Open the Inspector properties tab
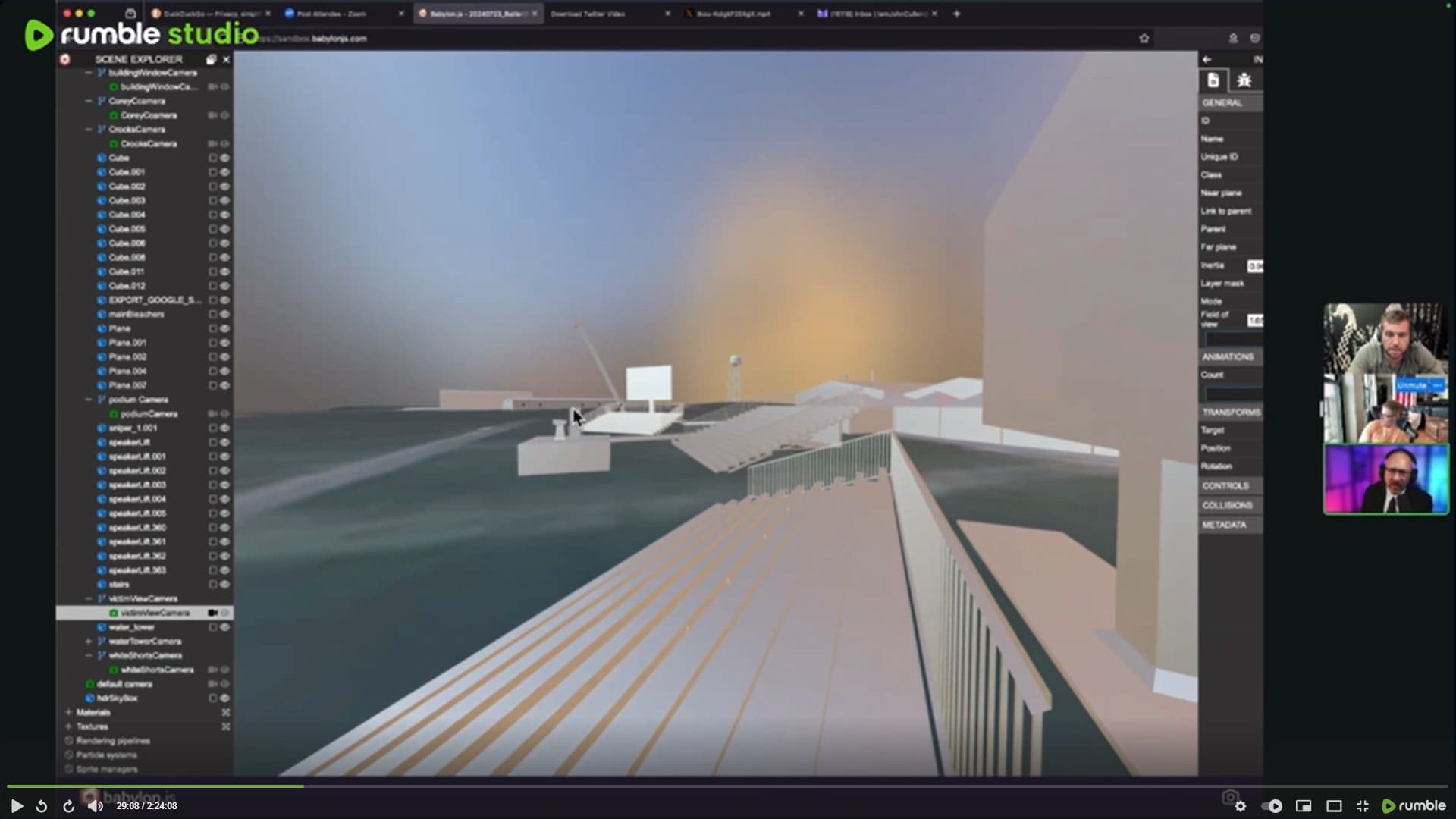The image size is (1456, 819). coord(1213,80)
